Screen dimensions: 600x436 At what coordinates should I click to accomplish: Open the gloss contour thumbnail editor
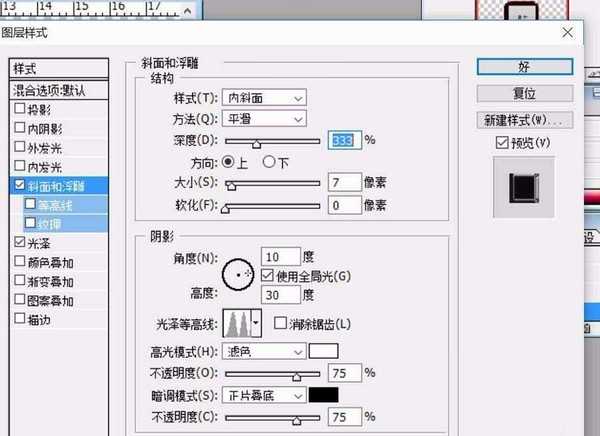[x=236, y=322]
